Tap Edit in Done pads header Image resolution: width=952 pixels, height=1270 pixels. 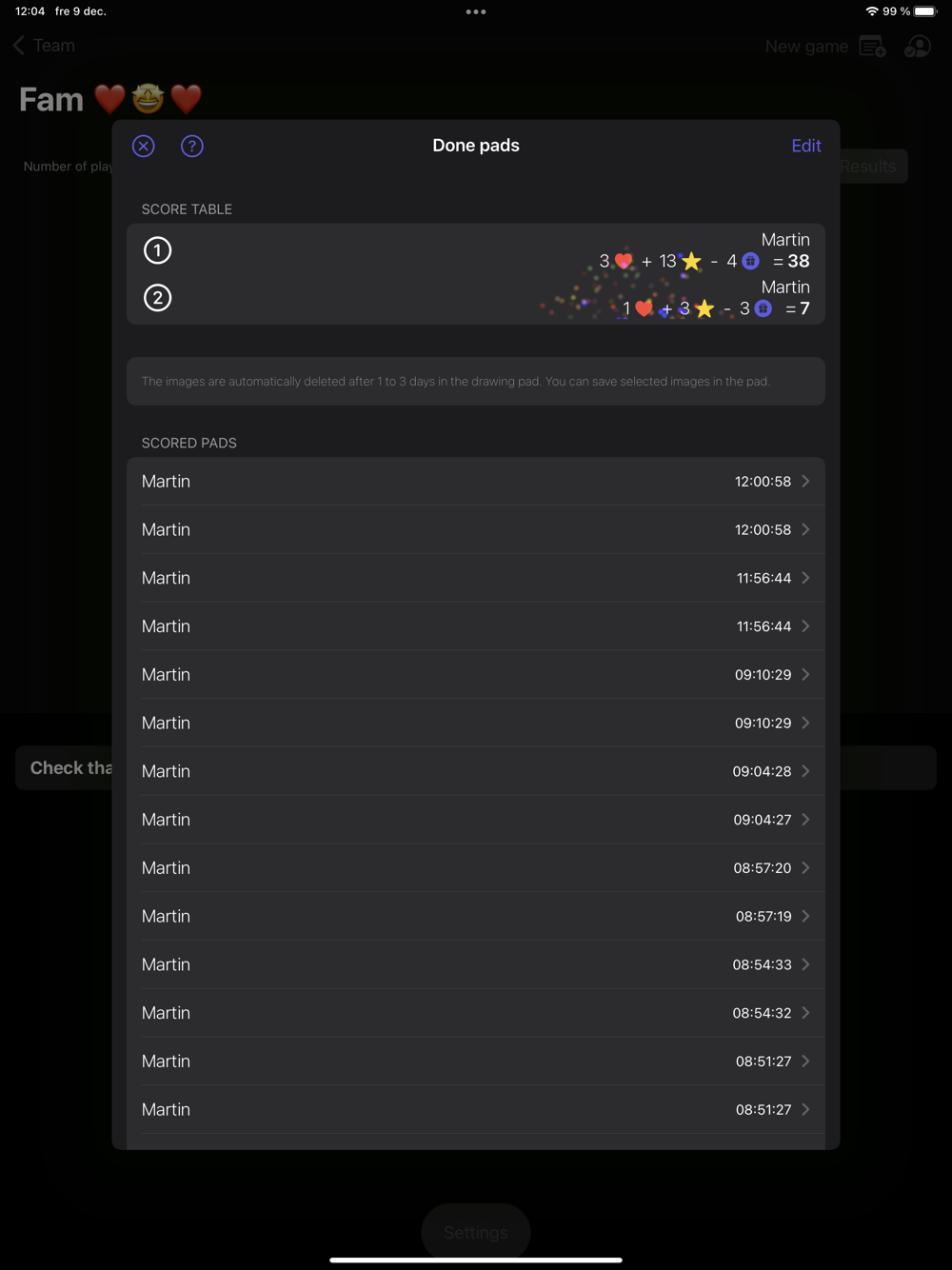(805, 146)
